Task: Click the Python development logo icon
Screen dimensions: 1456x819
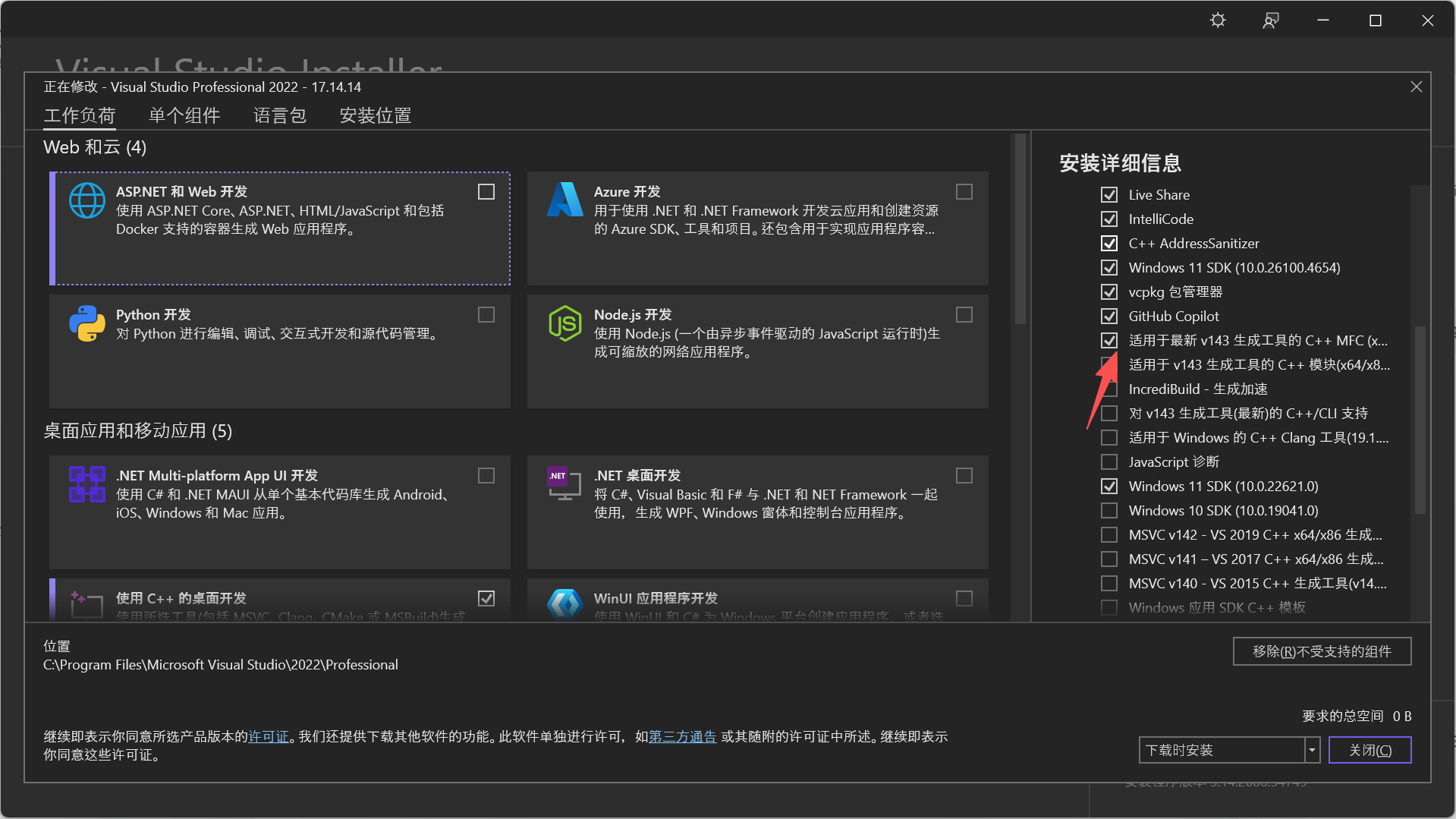Action: tap(87, 323)
